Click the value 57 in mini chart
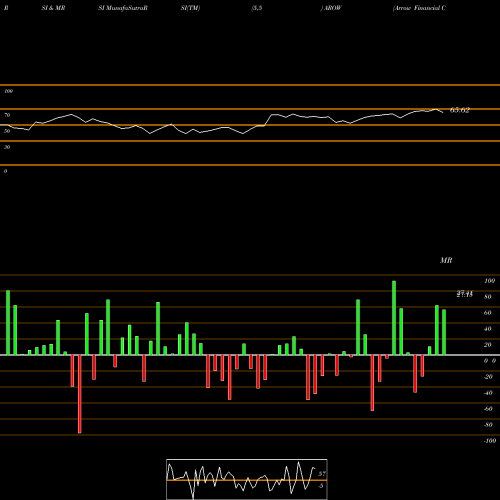This screenshot has height=500, width=500. 322,474
